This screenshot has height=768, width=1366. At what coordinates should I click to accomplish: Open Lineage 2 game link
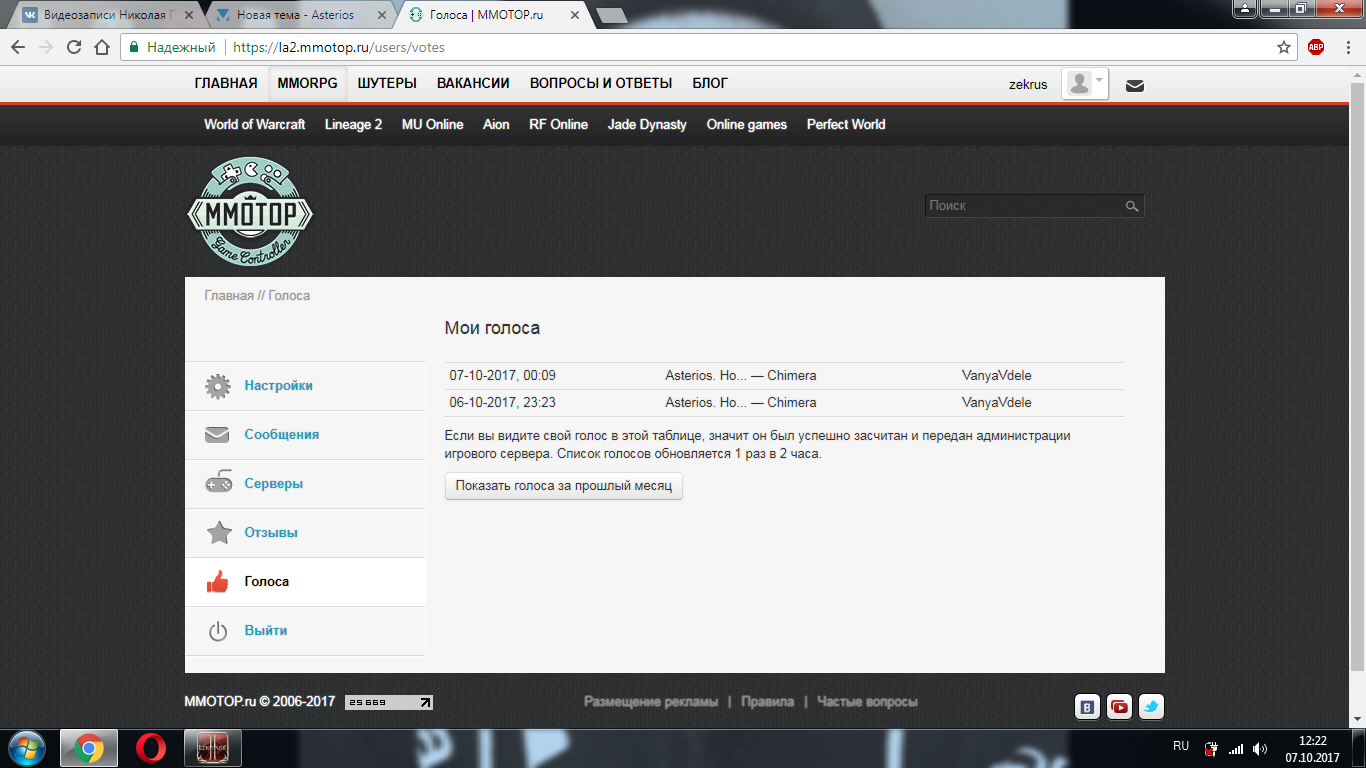coord(353,125)
